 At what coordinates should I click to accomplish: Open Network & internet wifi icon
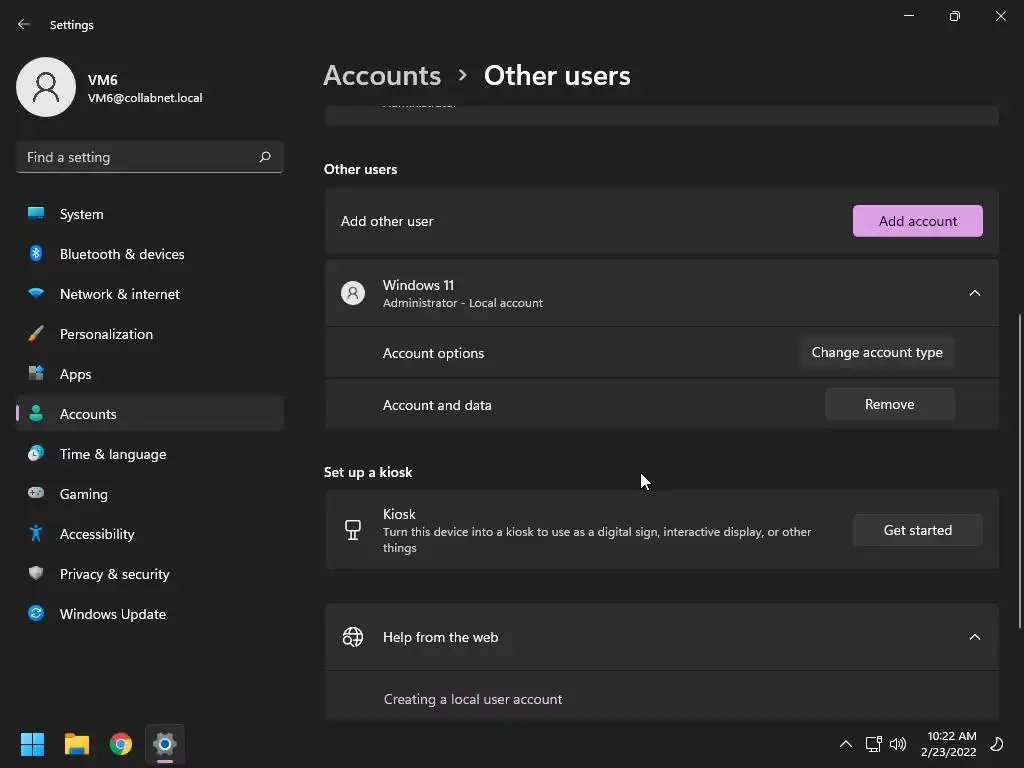click(36, 294)
